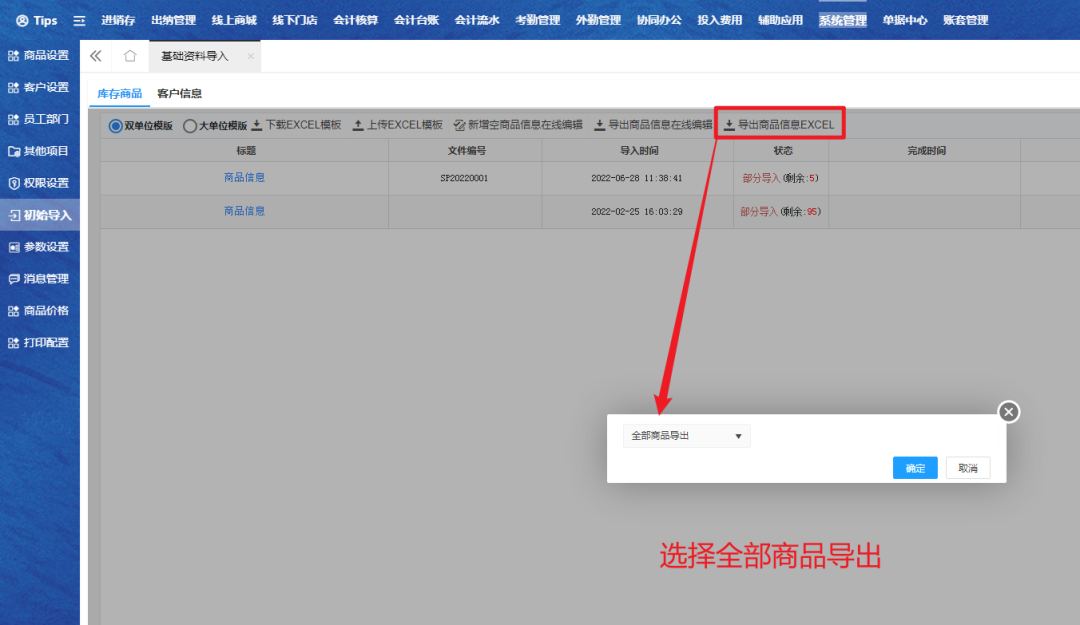Click the 确定 button in the dialog
1080x625 pixels.
point(915,468)
